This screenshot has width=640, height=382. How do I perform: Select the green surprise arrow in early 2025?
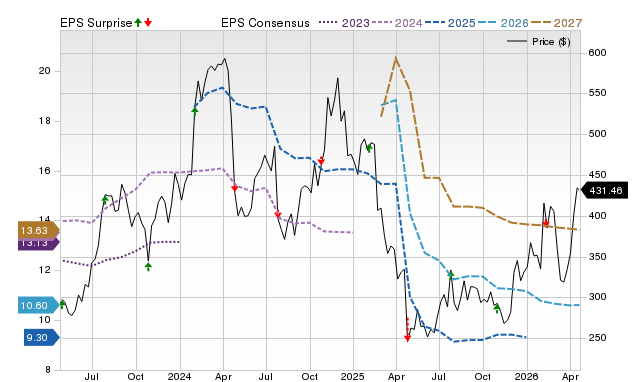tap(369, 148)
